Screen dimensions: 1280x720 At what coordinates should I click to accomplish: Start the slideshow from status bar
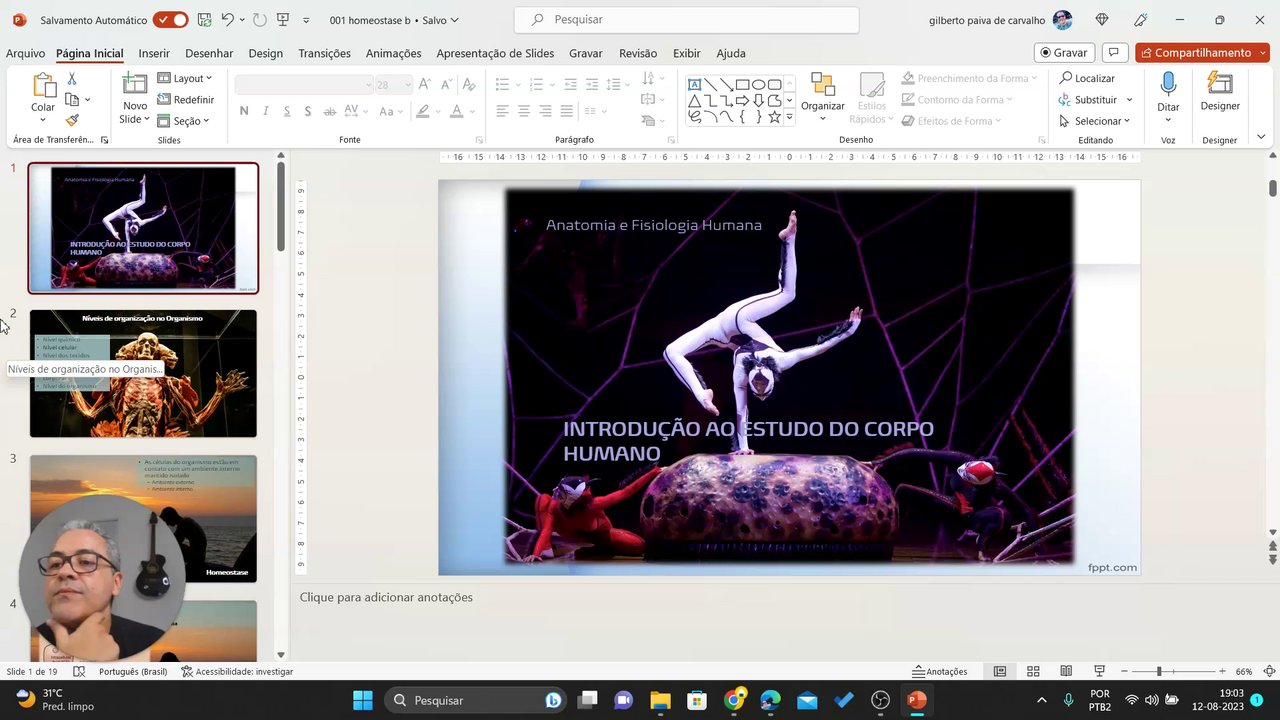pyautogui.click(x=1099, y=671)
